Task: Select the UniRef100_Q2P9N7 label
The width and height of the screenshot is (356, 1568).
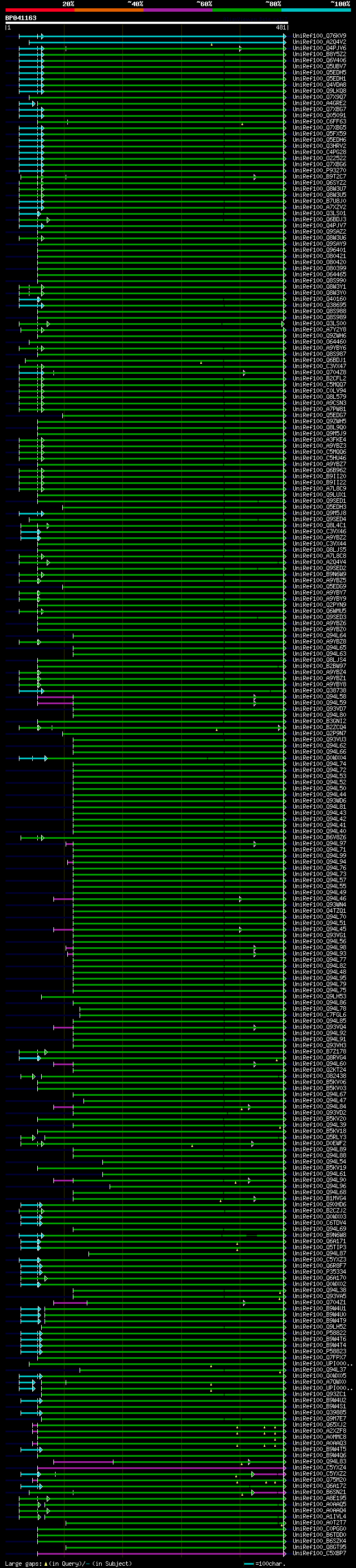Action: 319,734
